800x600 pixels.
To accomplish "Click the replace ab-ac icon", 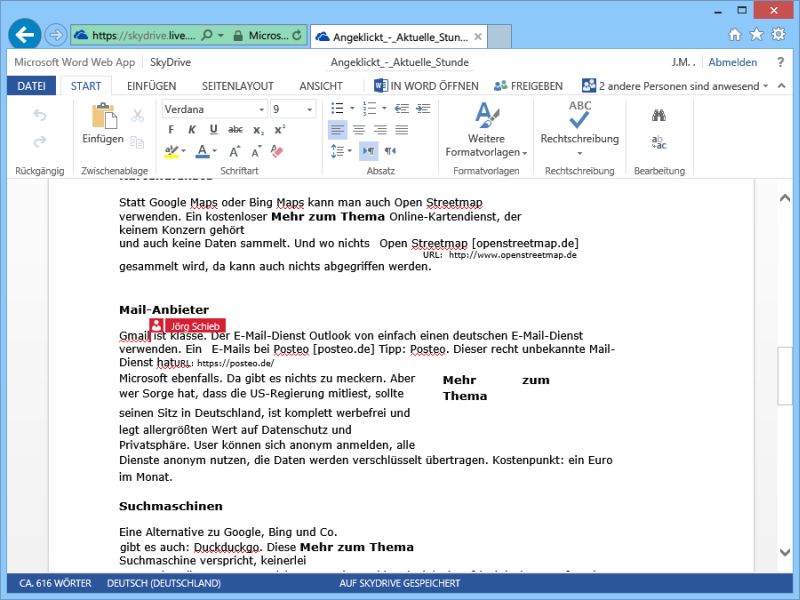I will click(659, 142).
